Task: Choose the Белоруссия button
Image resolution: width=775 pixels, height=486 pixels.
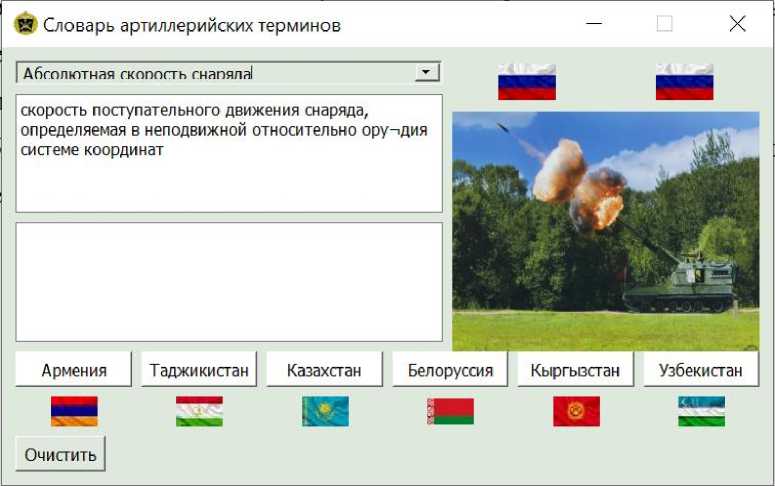Action: point(450,369)
